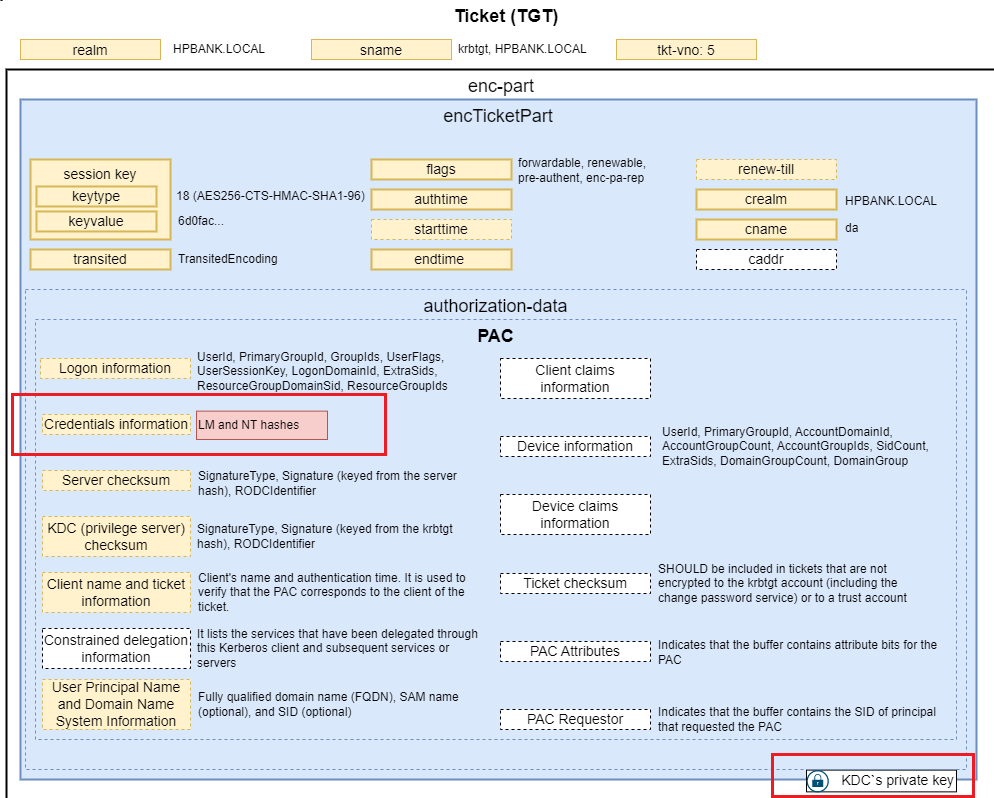Click the server hash signature description
Screen dimensions: 994x798
(x=327, y=483)
